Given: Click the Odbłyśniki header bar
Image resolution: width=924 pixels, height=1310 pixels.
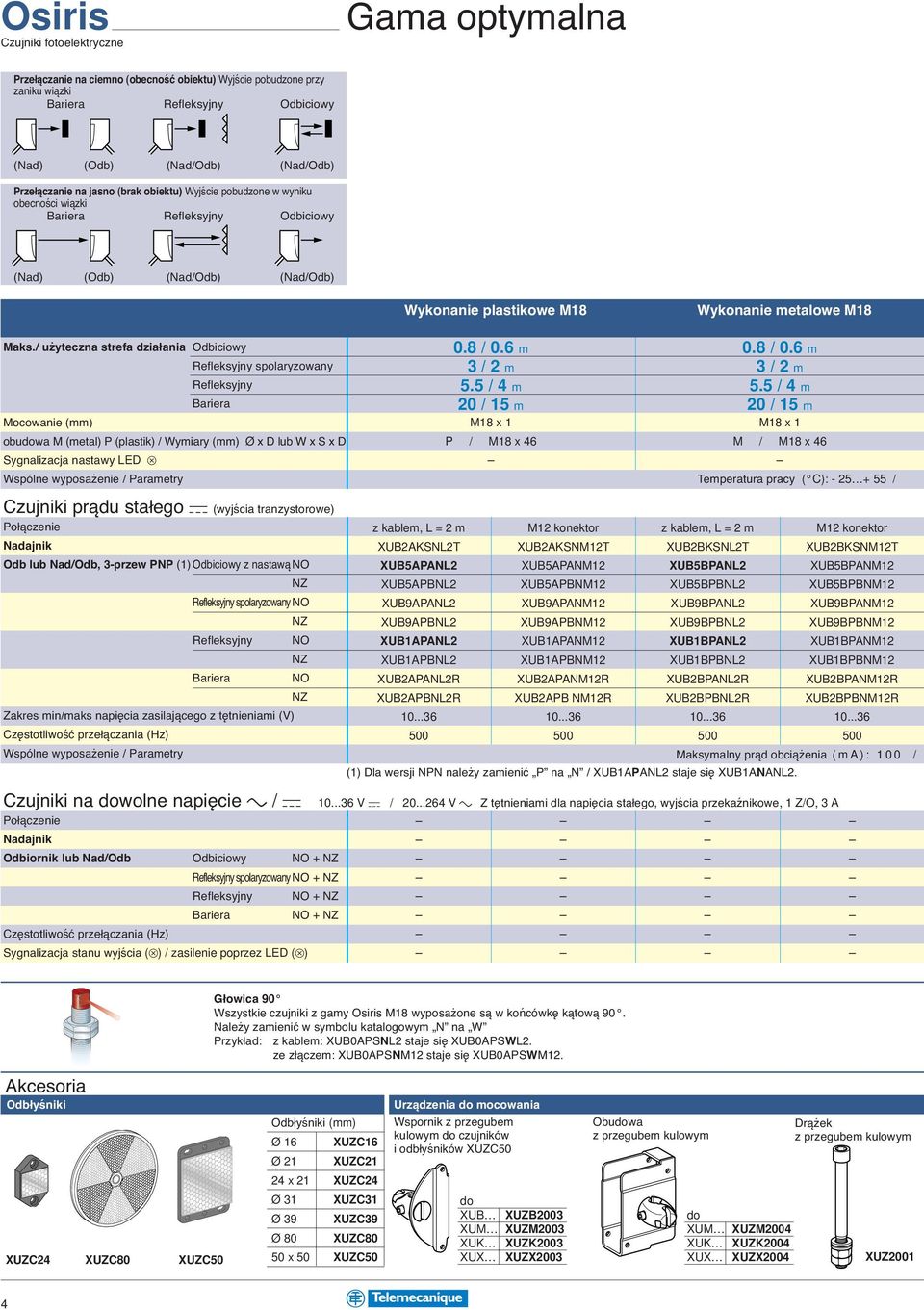Looking at the screenshot, I should click(x=192, y=1105).
